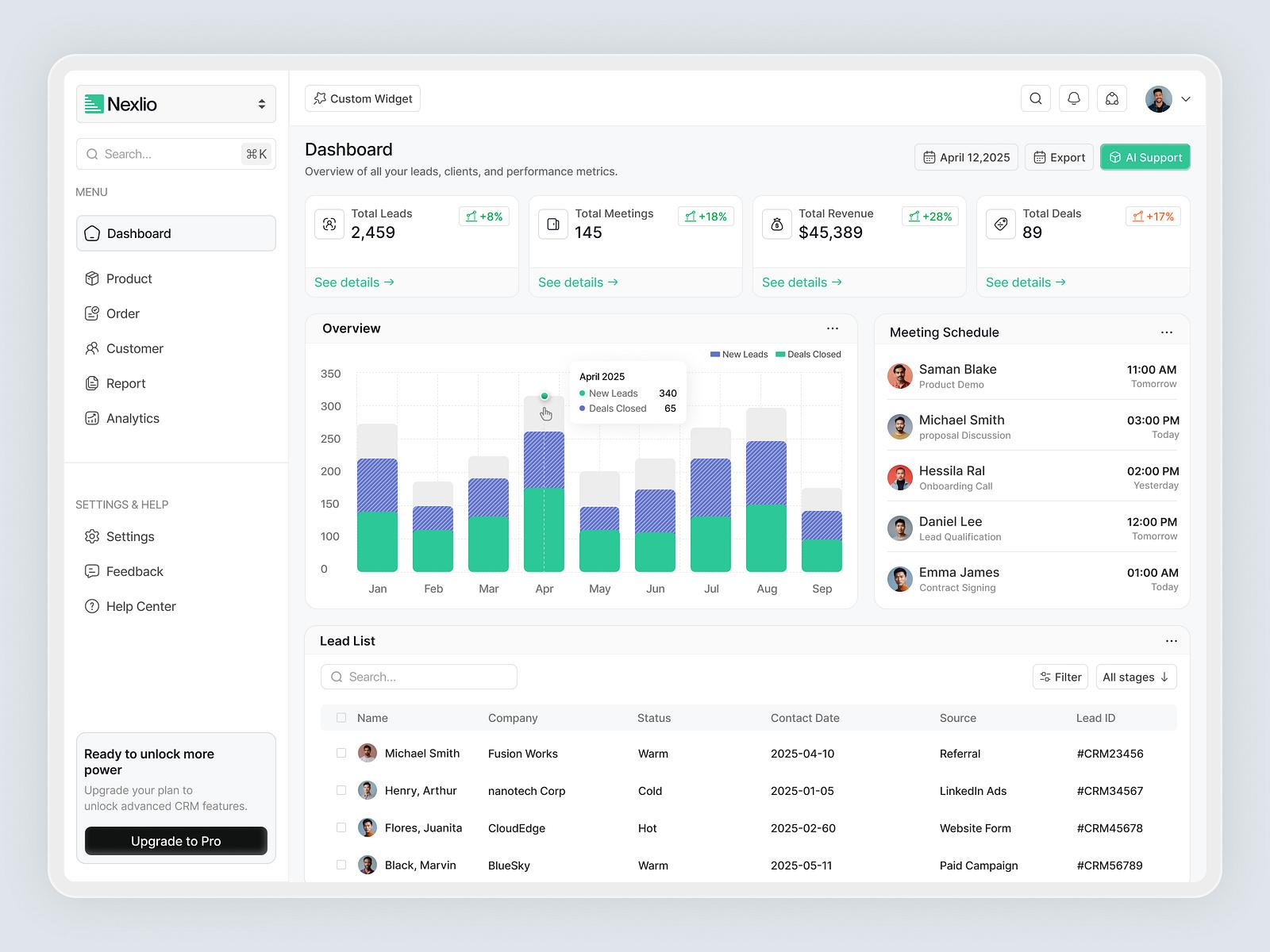Open the profile dropdown near the avatar
Screen dimensions: 1270x952
[1185, 98]
